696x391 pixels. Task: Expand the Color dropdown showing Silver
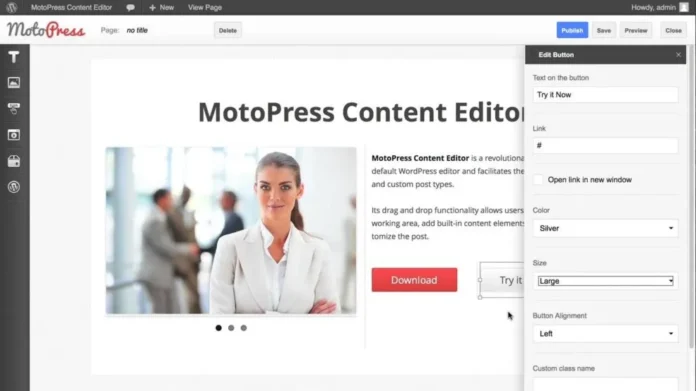(605, 228)
